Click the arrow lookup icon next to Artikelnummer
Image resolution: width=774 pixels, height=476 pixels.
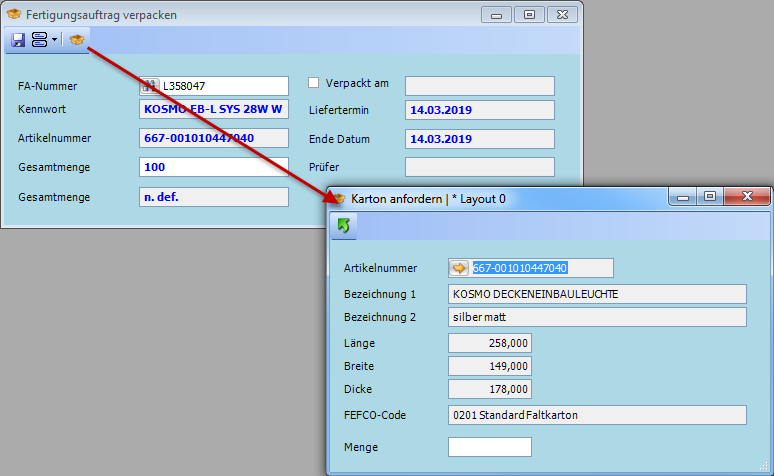tap(459, 268)
